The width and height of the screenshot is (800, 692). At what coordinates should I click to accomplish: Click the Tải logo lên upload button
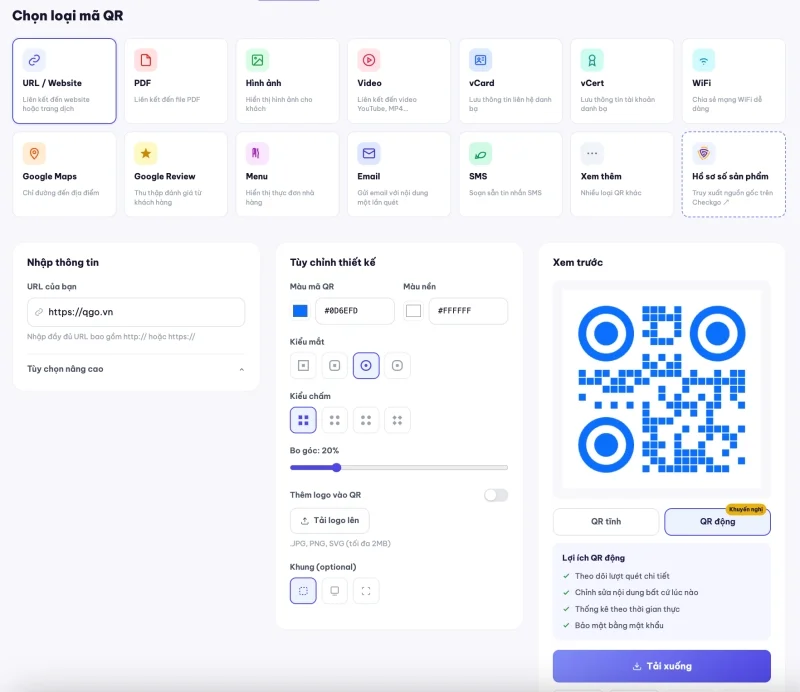(x=330, y=521)
